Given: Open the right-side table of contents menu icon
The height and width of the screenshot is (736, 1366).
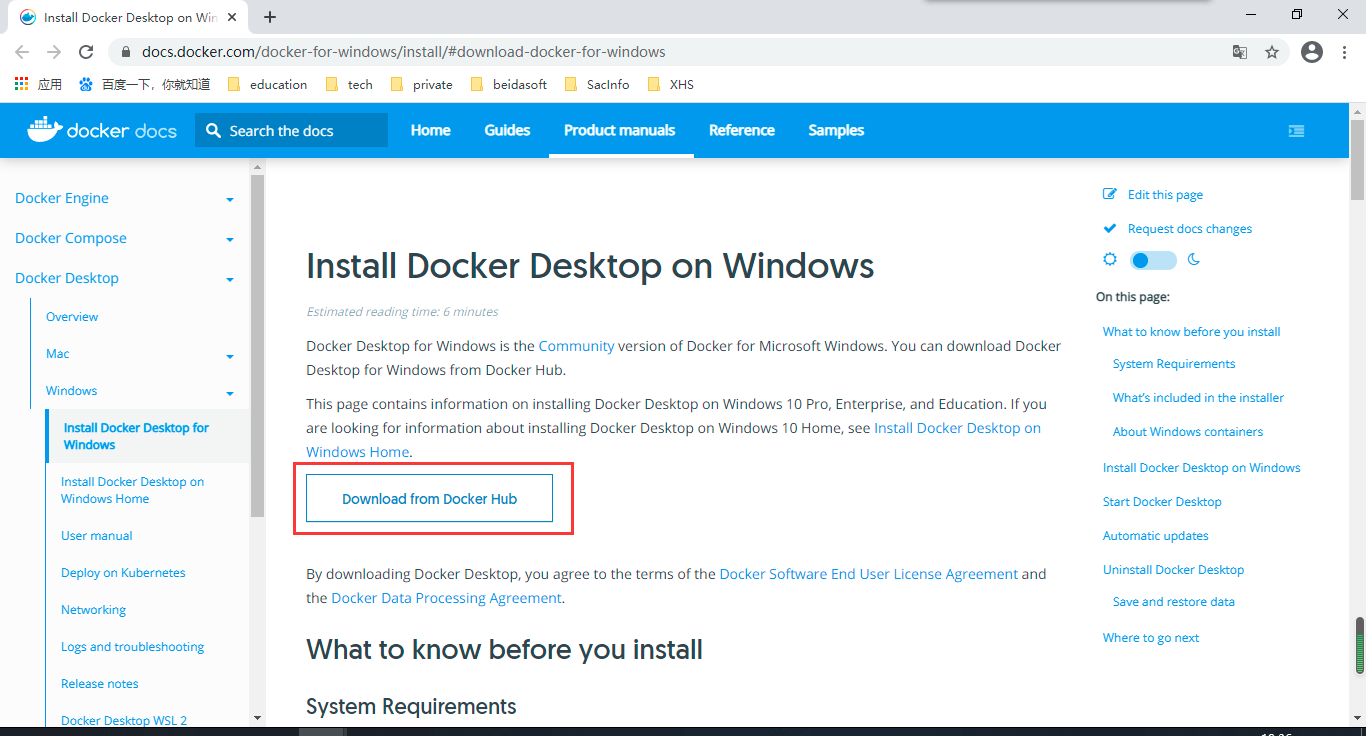Looking at the screenshot, I should [x=1296, y=131].
